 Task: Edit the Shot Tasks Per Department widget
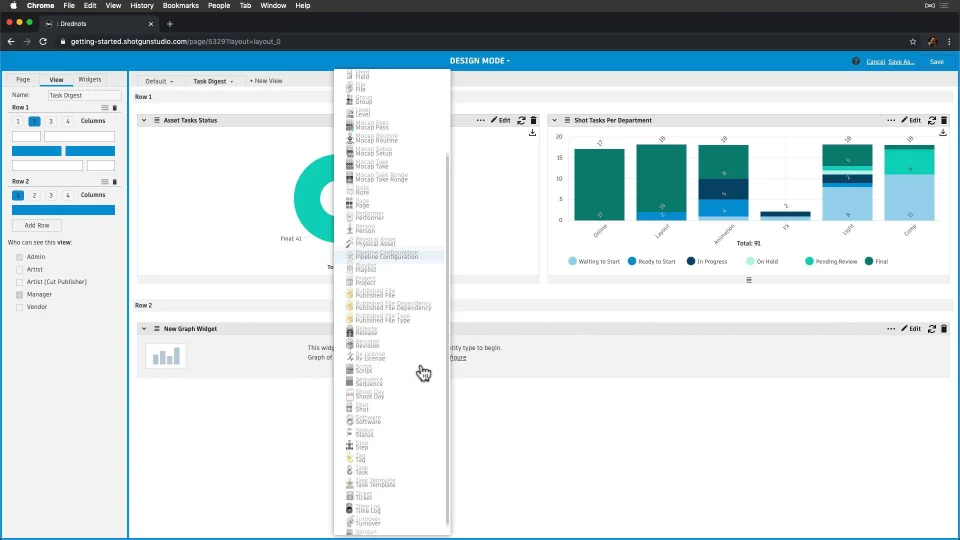click(x=911, y=121)
